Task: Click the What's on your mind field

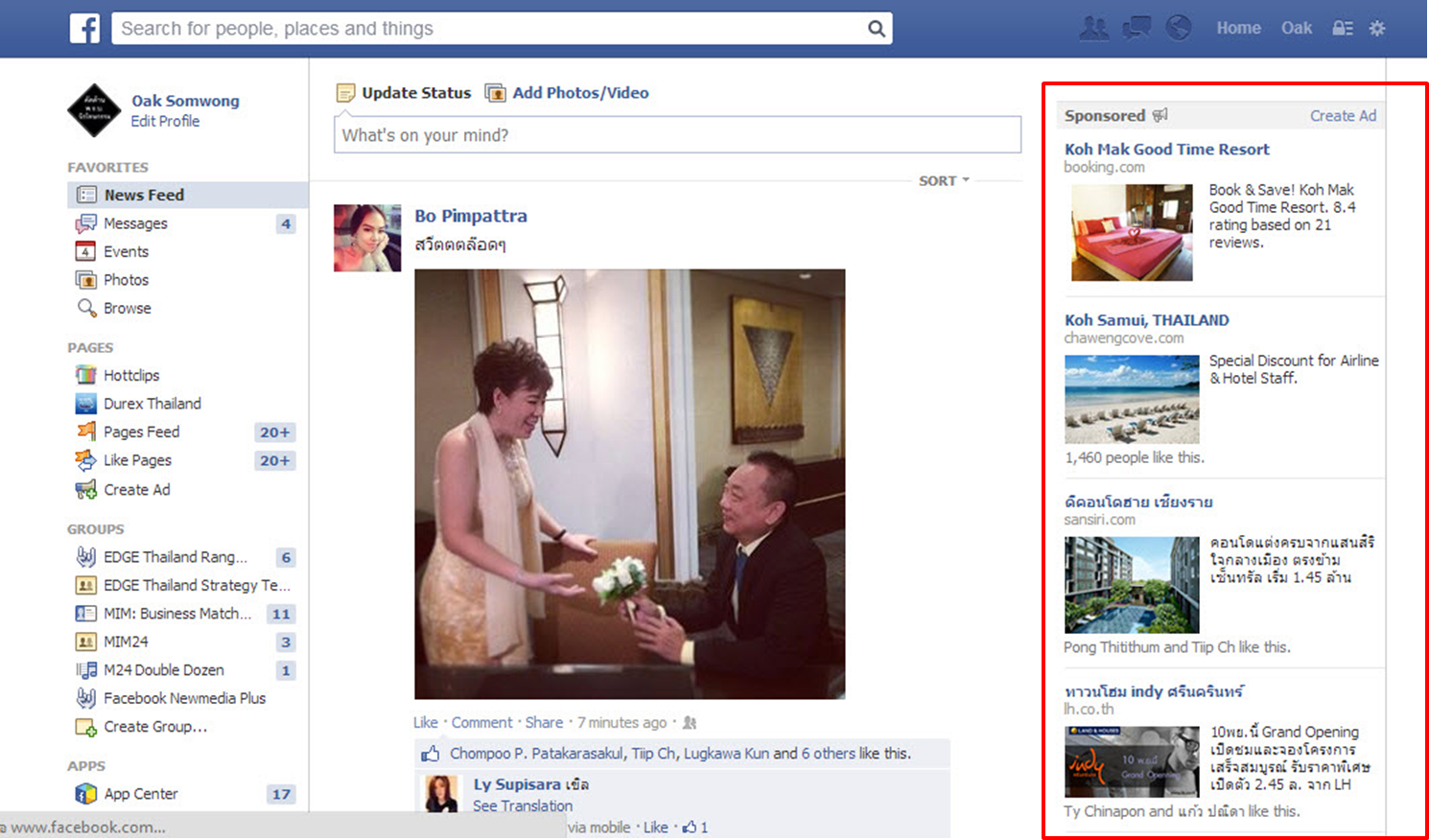Action: [676, 135]
